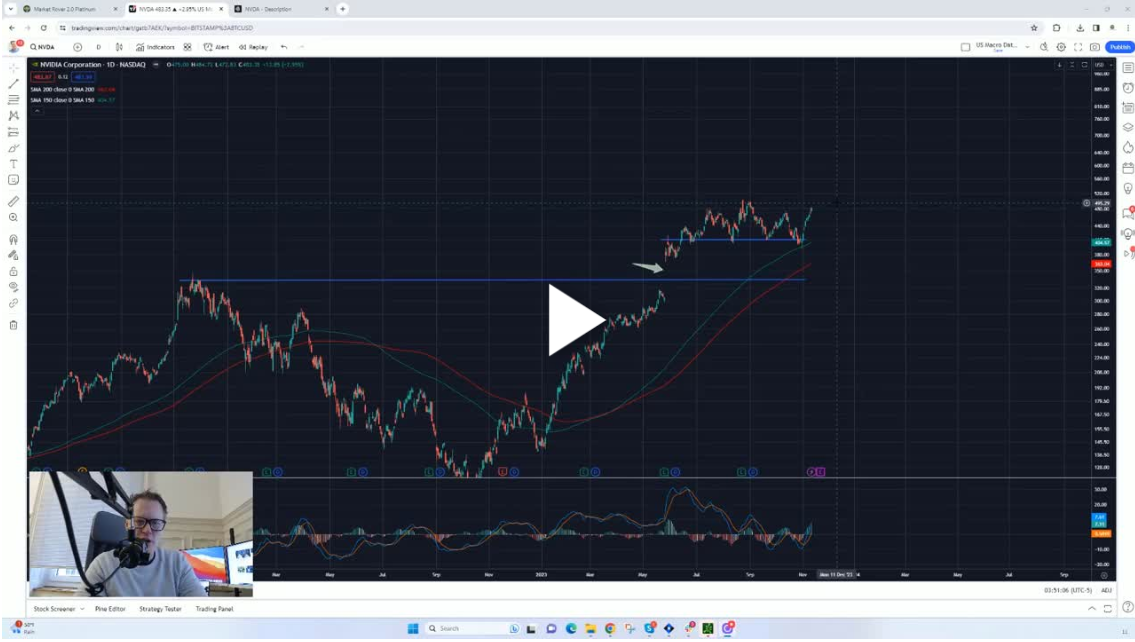The image size is (1135, 642).
Task: Open the alerts clock panel in right sidebar
Action: tap(1127, 88)
